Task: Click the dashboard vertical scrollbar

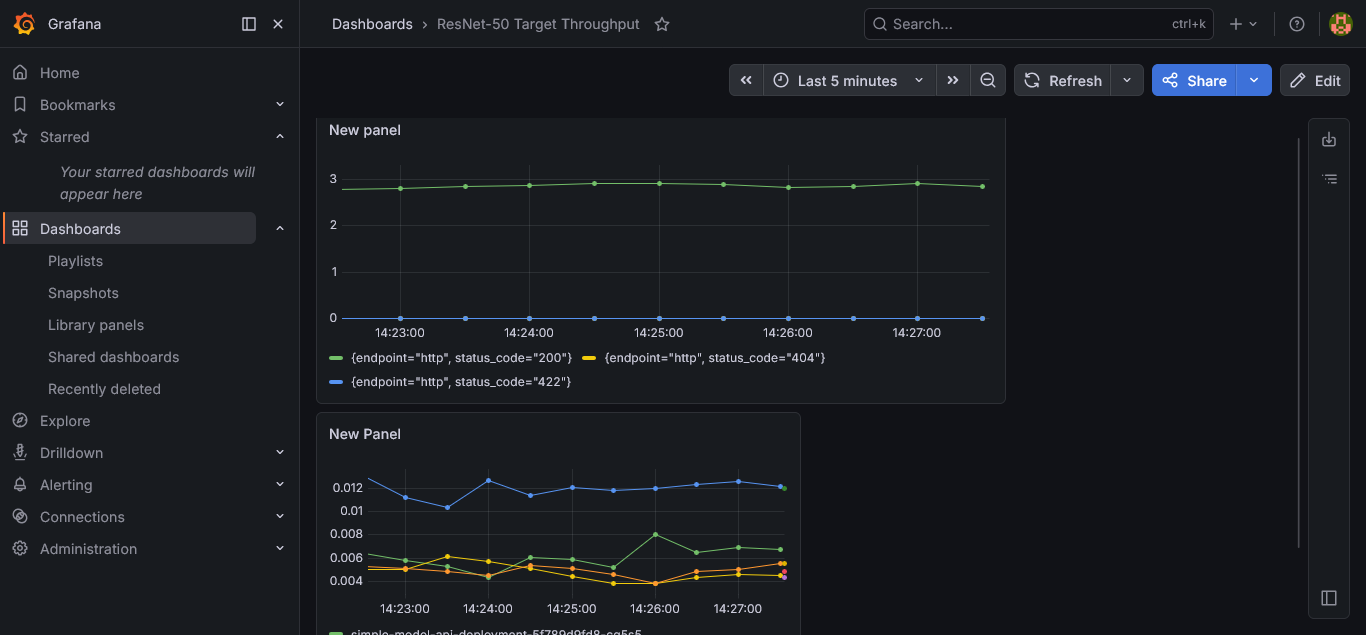Action: click(x=1299, y=342)
